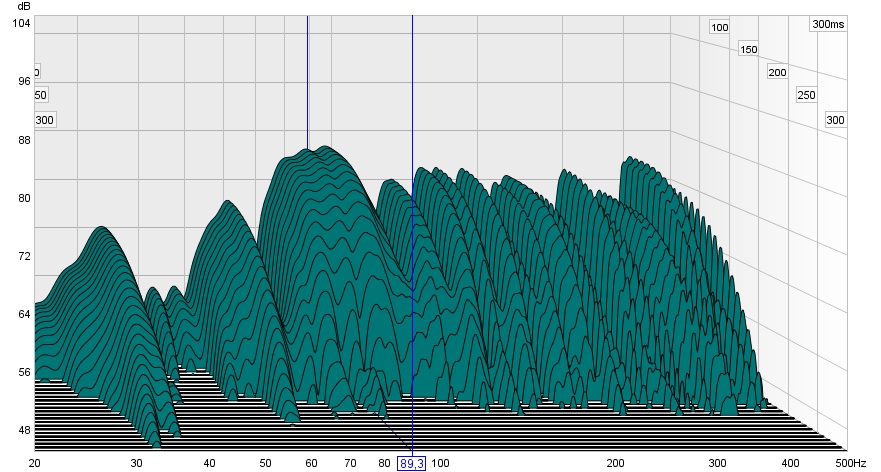
Task: Click the 89,3 cursor frequency box
Action: pyautogui.click(x=412, y=464)
